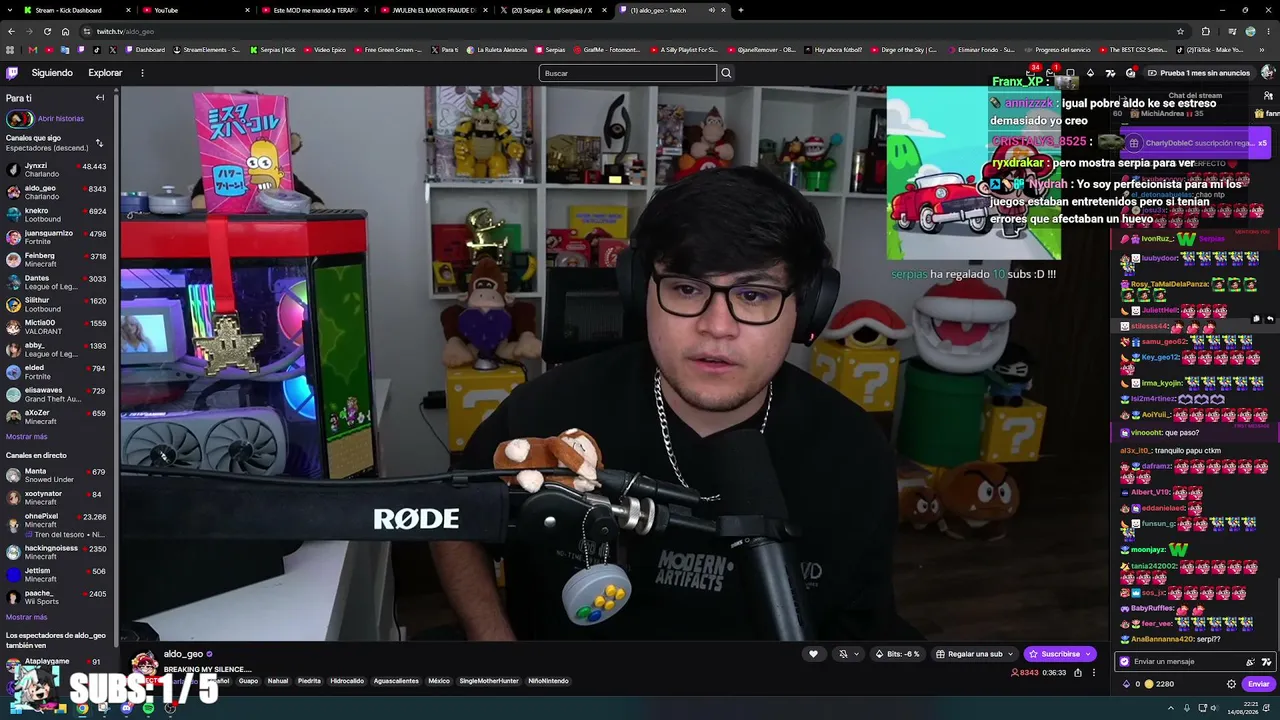Open the 7TV emote menu in chat input

click(1266, 662)
